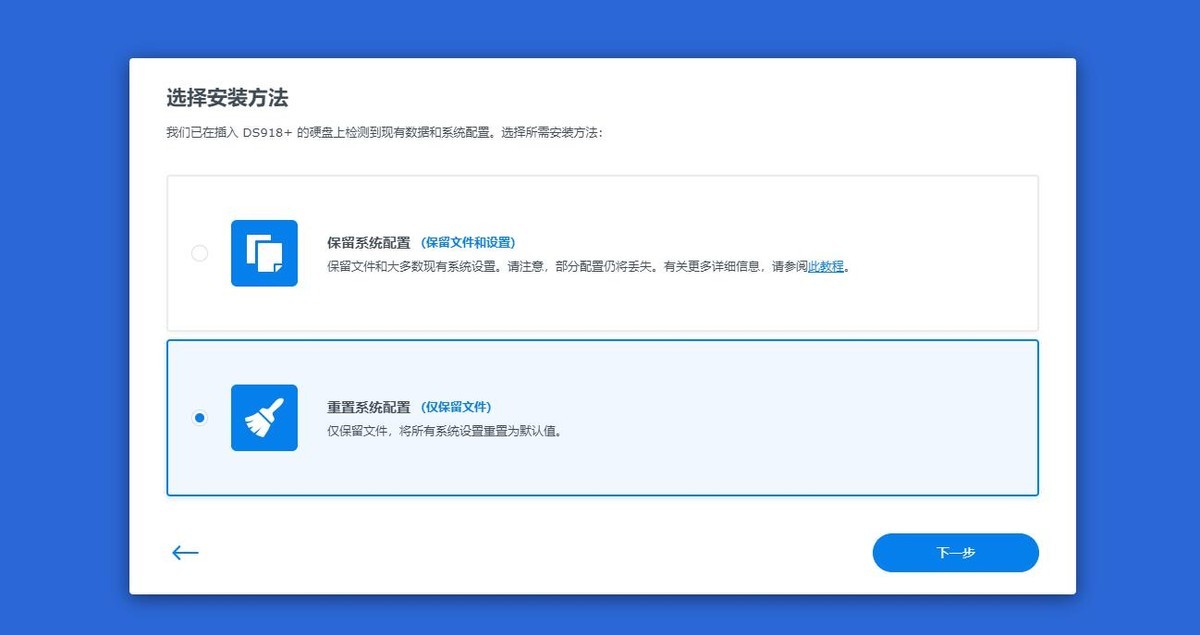This screenshot has height=635, width=1200.
Task: Click the blue (仅保留文件) label
Action: click(x=456, y=407)
